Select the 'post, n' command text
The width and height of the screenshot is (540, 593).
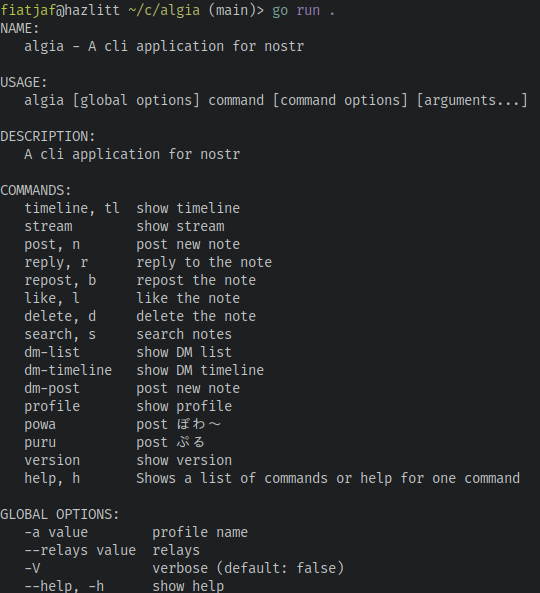(x=52, y=244)
